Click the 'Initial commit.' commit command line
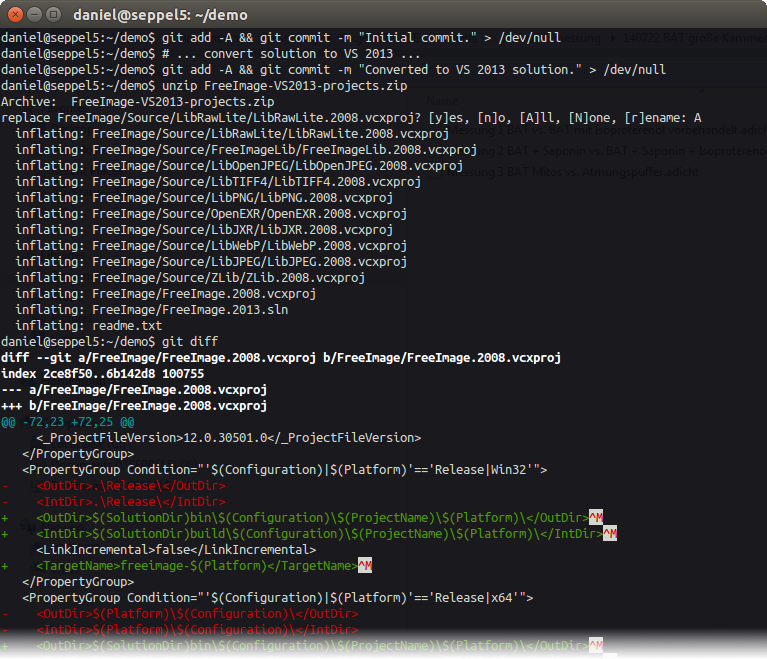The height and width of the screenshot is (659, 767). coord(281,38)
